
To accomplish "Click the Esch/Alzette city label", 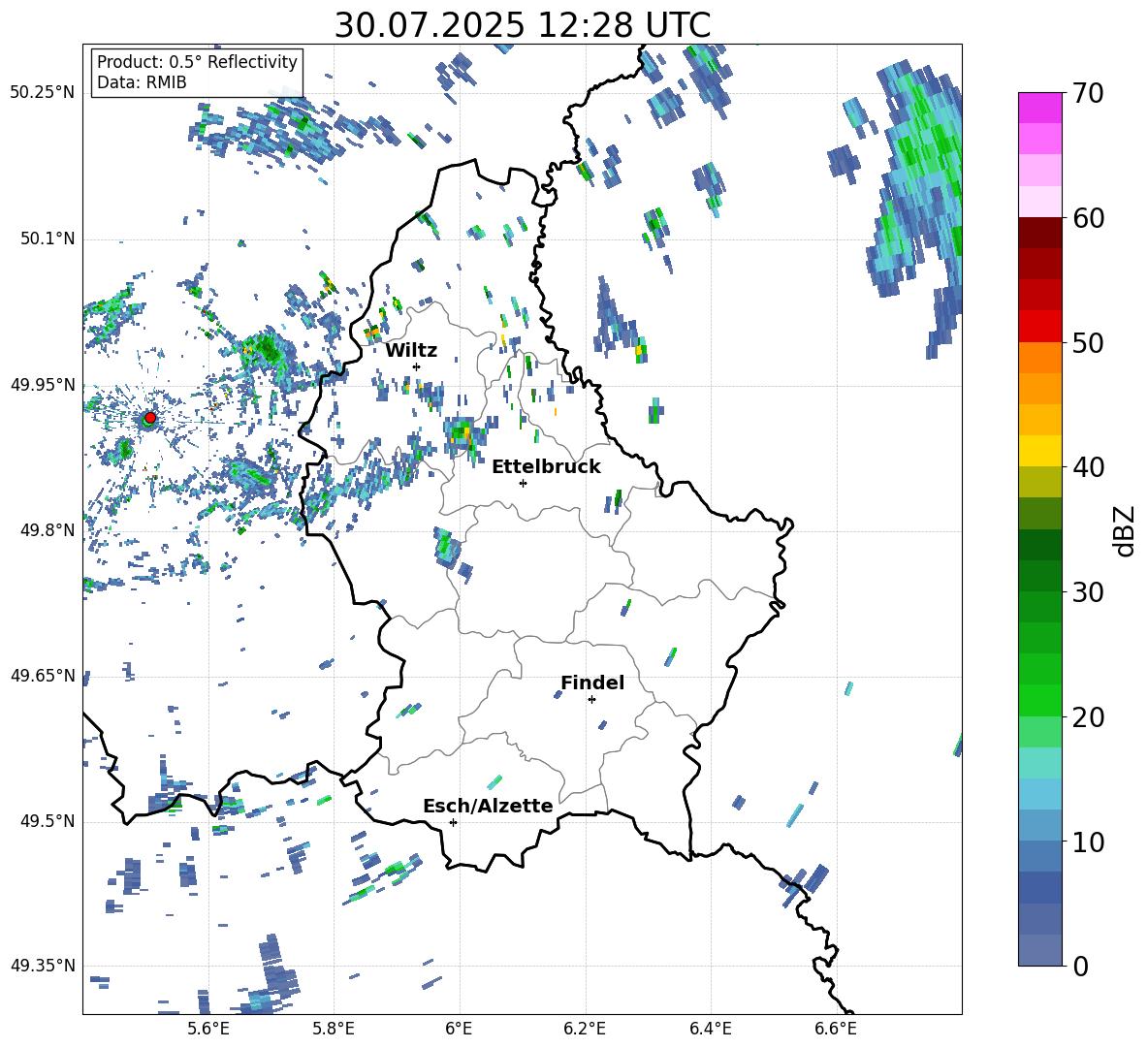I will click(488, 806).
